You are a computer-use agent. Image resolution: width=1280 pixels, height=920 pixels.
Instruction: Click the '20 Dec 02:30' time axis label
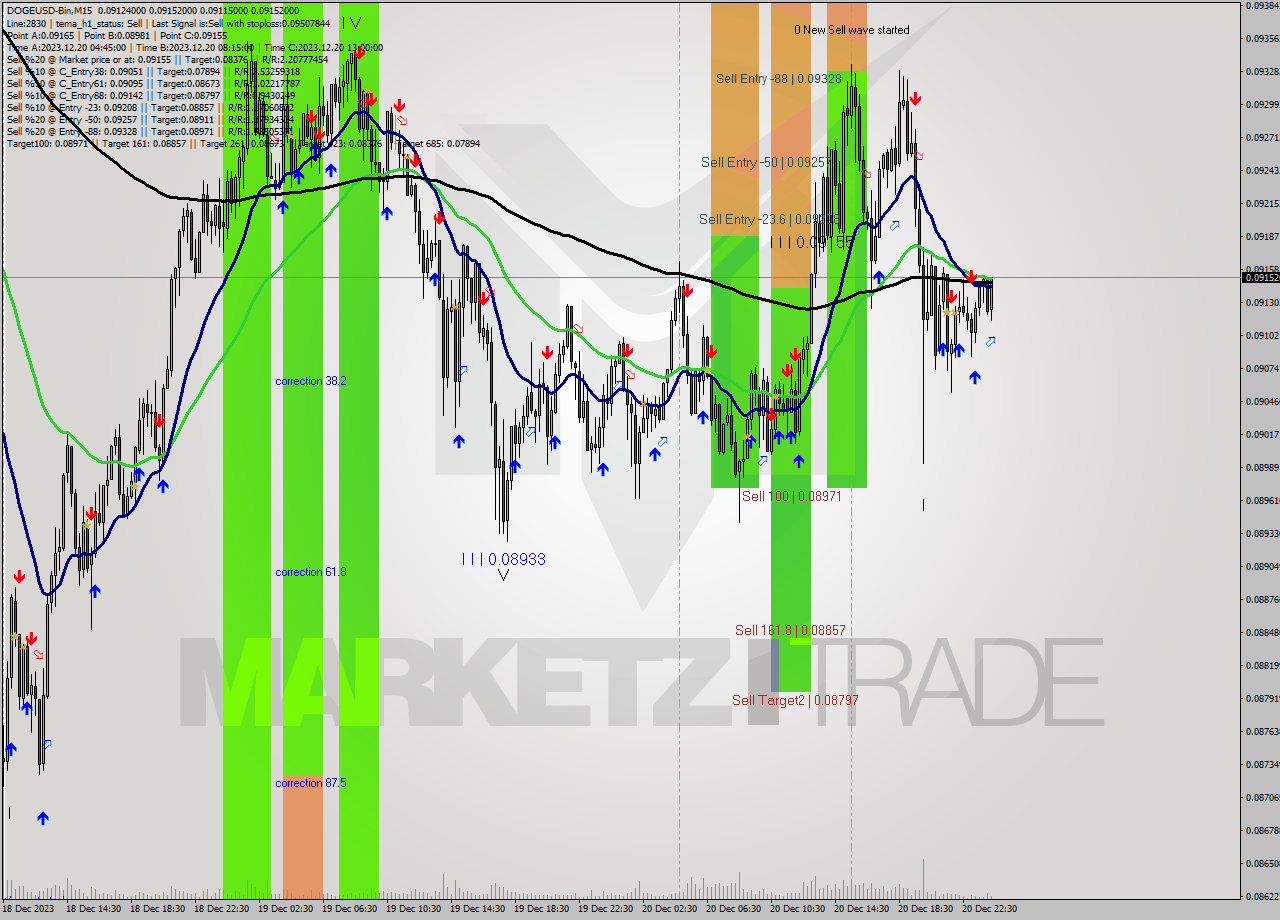(x=670, y=909)
